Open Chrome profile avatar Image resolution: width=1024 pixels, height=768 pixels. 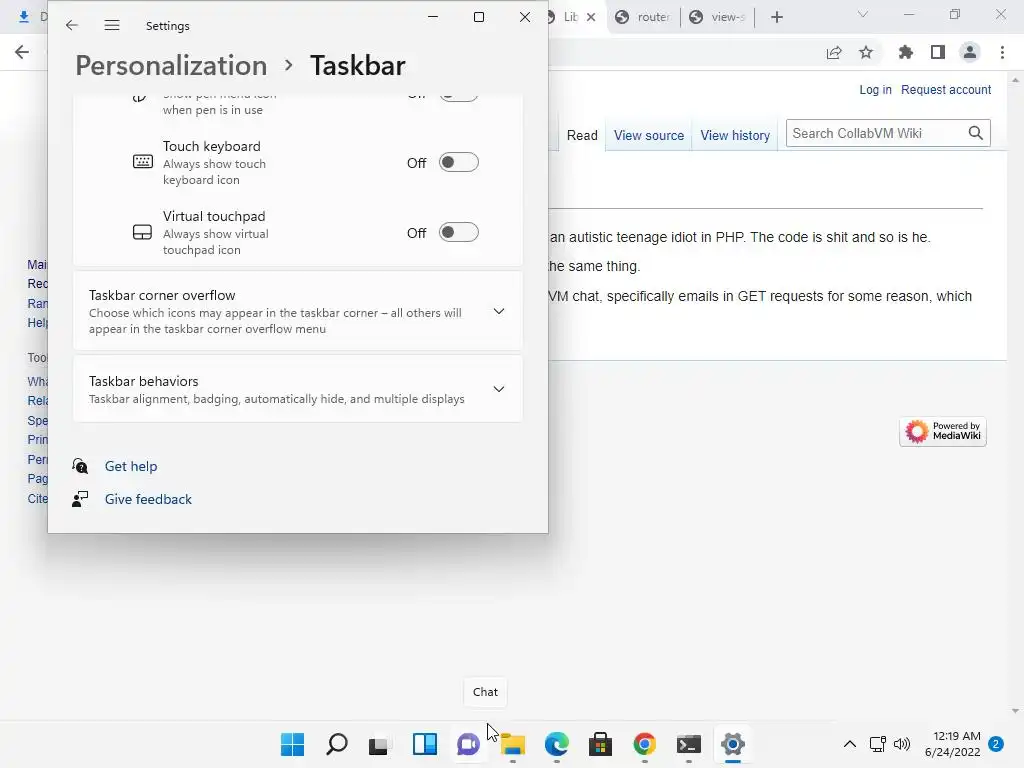[970, 52]
